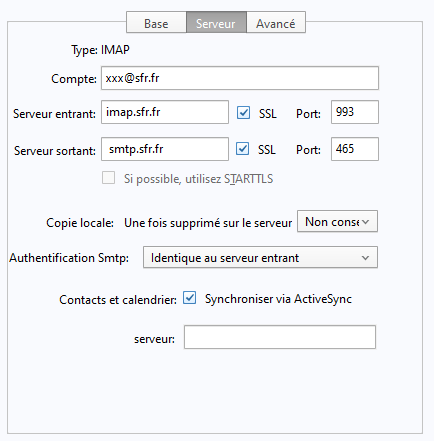Screen dimensions: 434x441
Task: Check the STARTTLS option checkbox
Action: (109, 178)
